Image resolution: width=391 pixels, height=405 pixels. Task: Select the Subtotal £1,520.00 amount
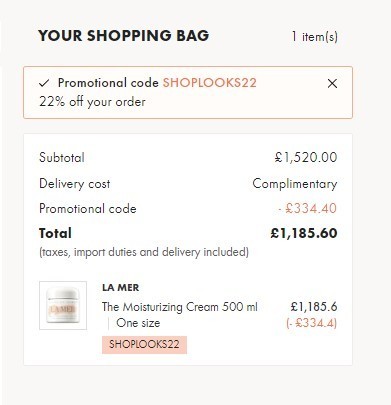click(306, 157)
